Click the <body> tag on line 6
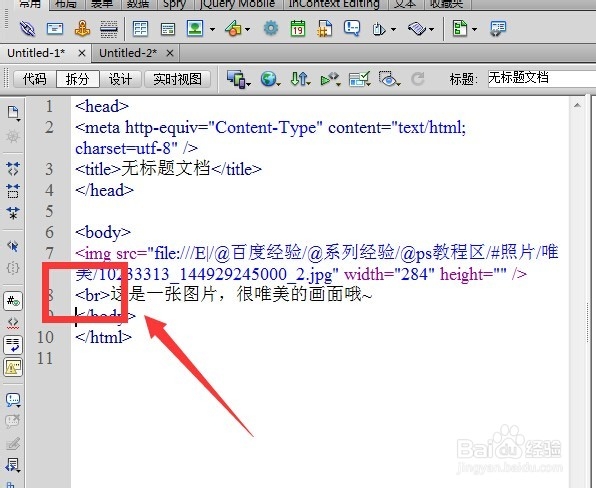This screenshot has height=488, width=596. 103,232
